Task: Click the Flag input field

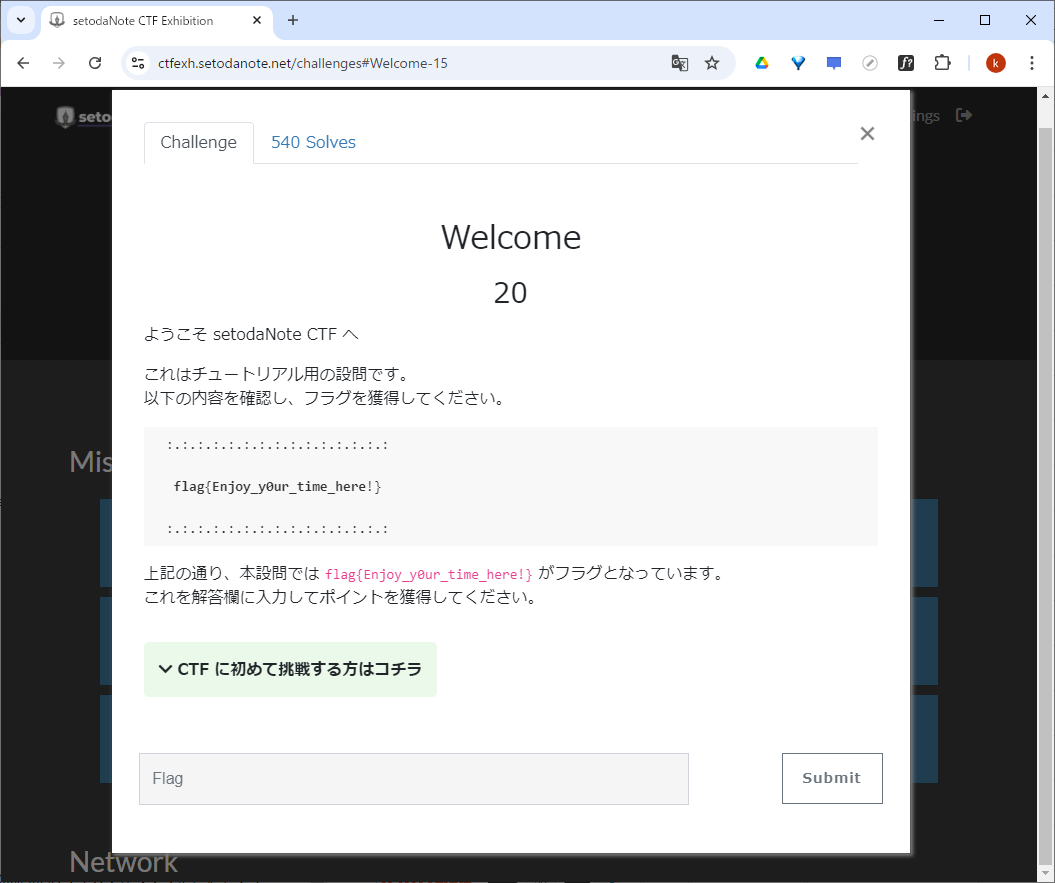Action: click(x=414, y=779)
